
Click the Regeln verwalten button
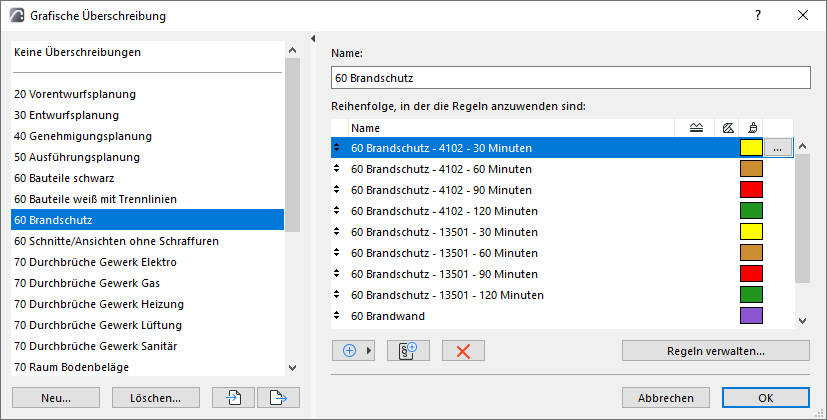tap(715, 351)
